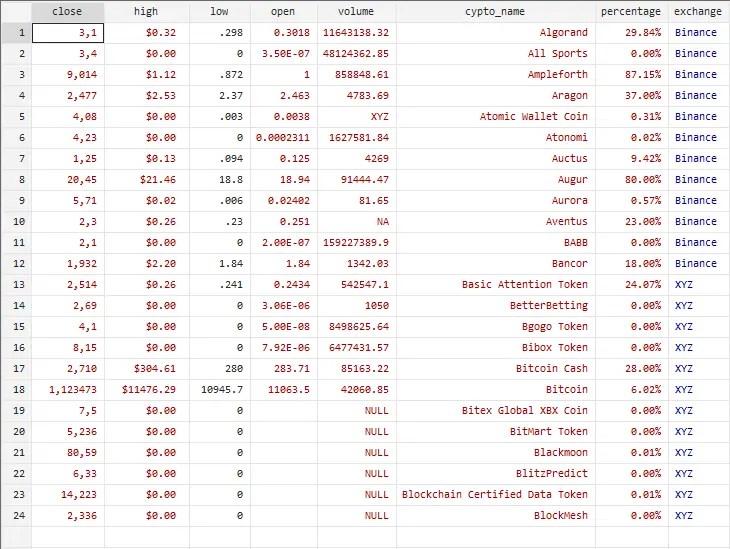The width and height of the screenshot is (730, 549).
Task: Select the 'percentage' column header
Action: tap(631, 11)
